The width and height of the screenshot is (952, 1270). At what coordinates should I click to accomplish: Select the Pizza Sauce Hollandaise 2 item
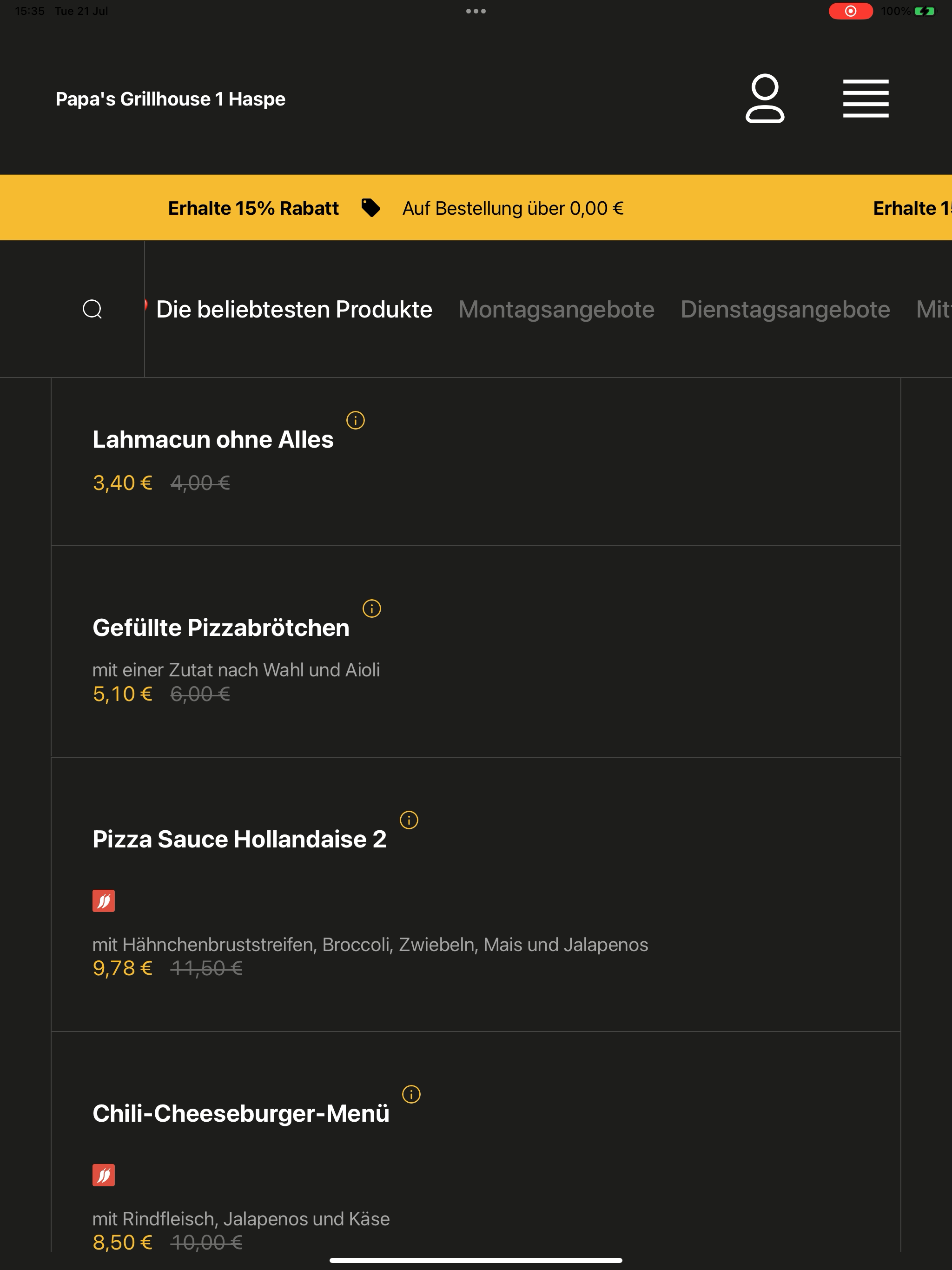point(476,894)
